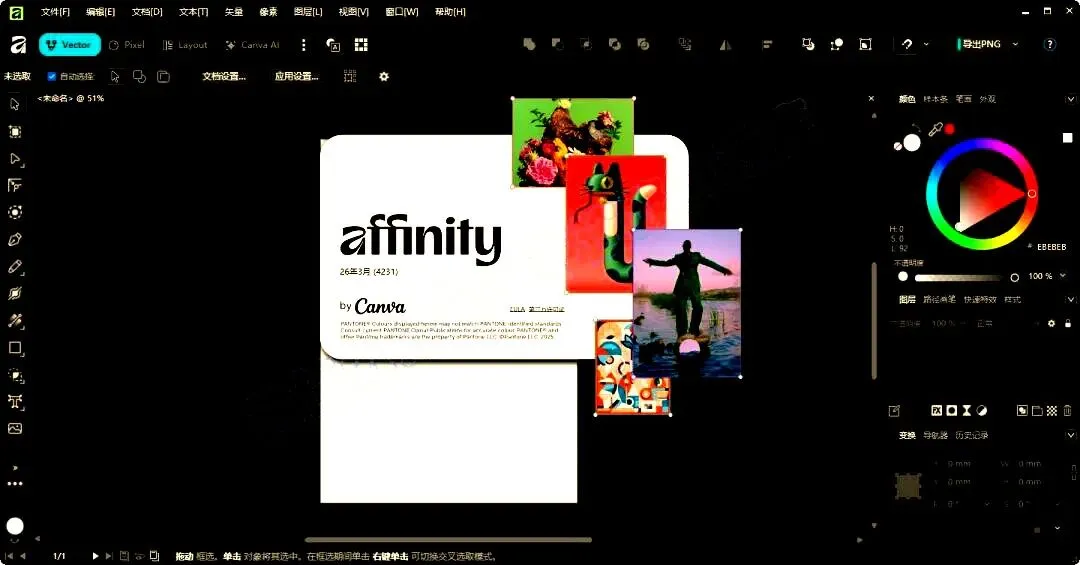Click the vertical three-dot menu beside Canva AI
This screenshot has width=1080, height=565.
click(x=303, y=45)
